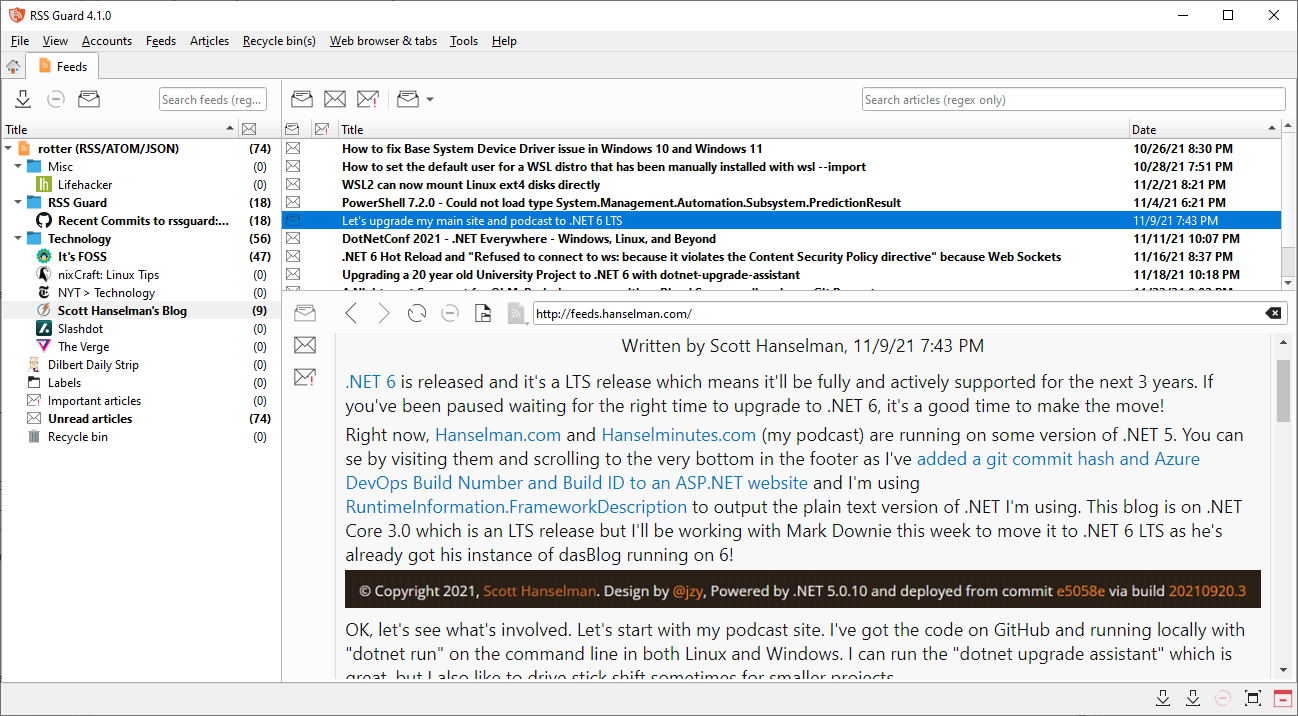Click the red quit icon in status bar
This screenshot has height=716, width=1298.
pyautogui.click(x=1285, y=698)
